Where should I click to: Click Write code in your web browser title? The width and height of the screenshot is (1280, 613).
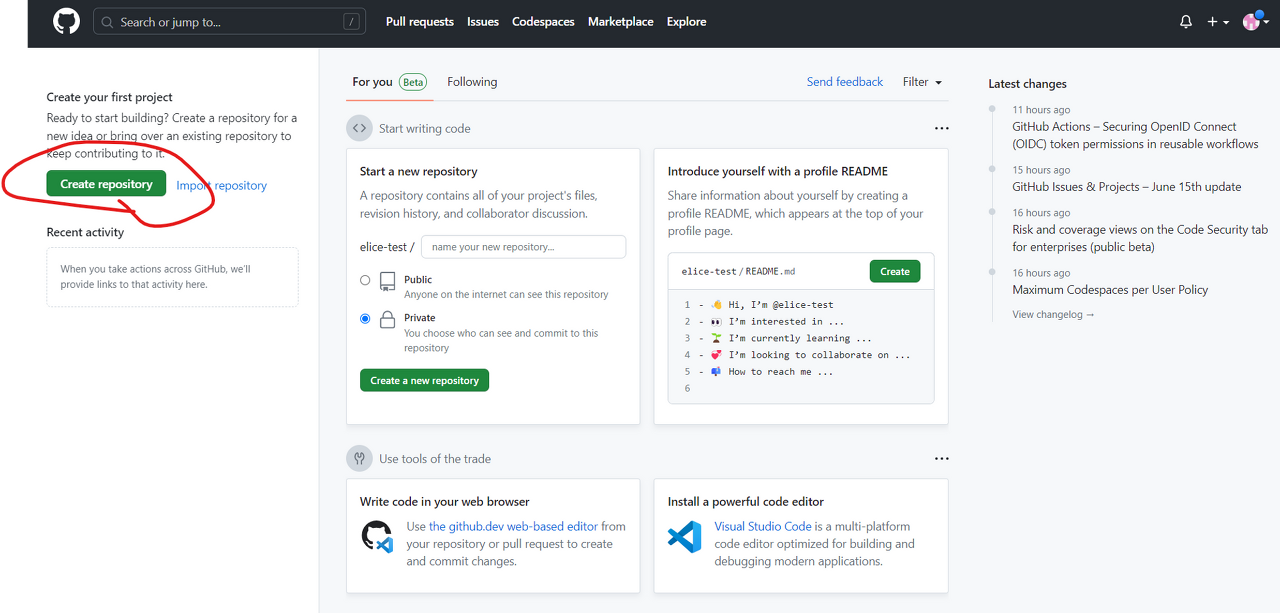click(445, 502)
